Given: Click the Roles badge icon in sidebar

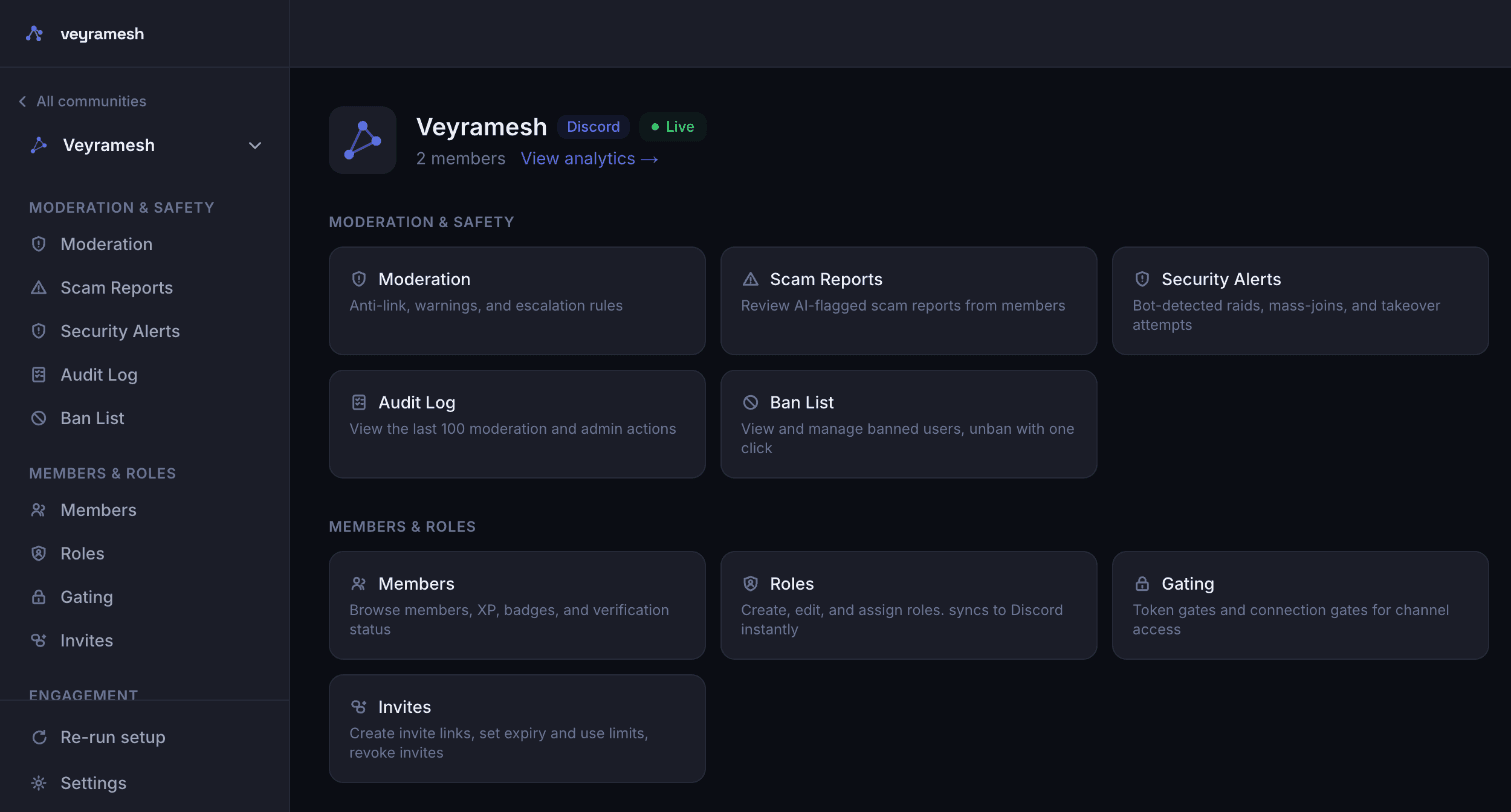Looking at the screenshot, I should [x=39, y=554].
